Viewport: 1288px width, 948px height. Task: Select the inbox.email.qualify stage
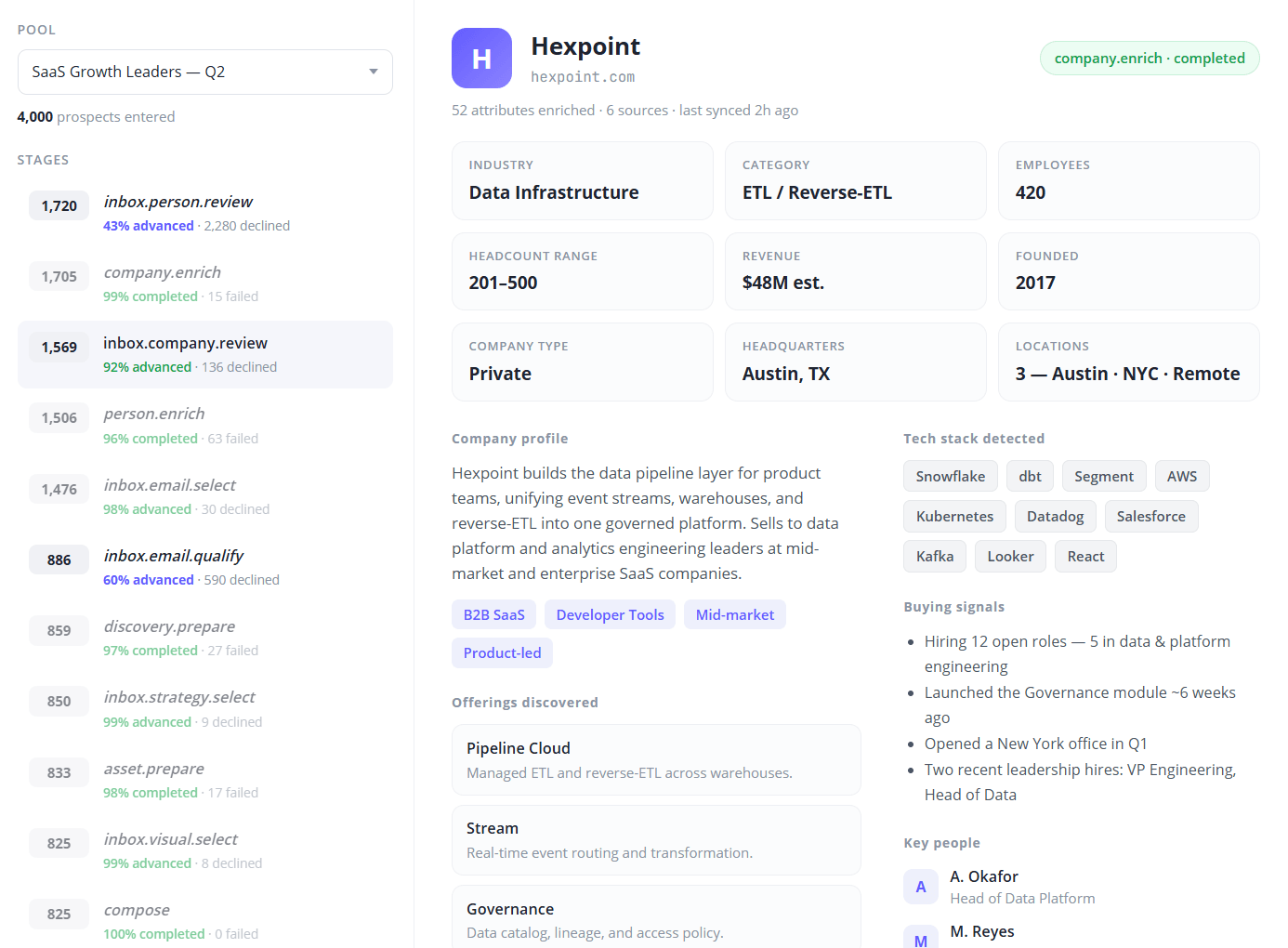point(205,567)
